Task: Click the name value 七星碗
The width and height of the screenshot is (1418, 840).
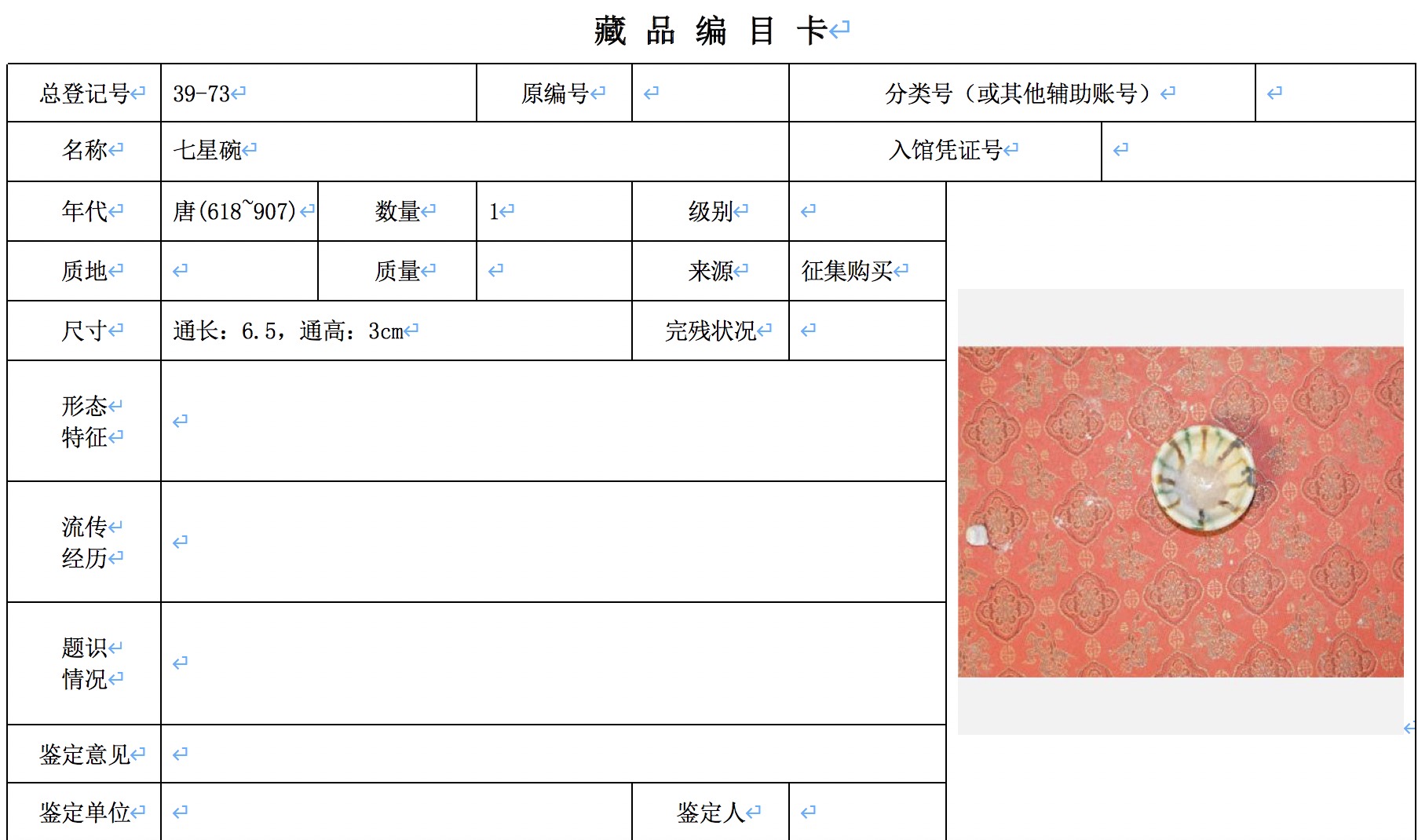Action: 207,150
